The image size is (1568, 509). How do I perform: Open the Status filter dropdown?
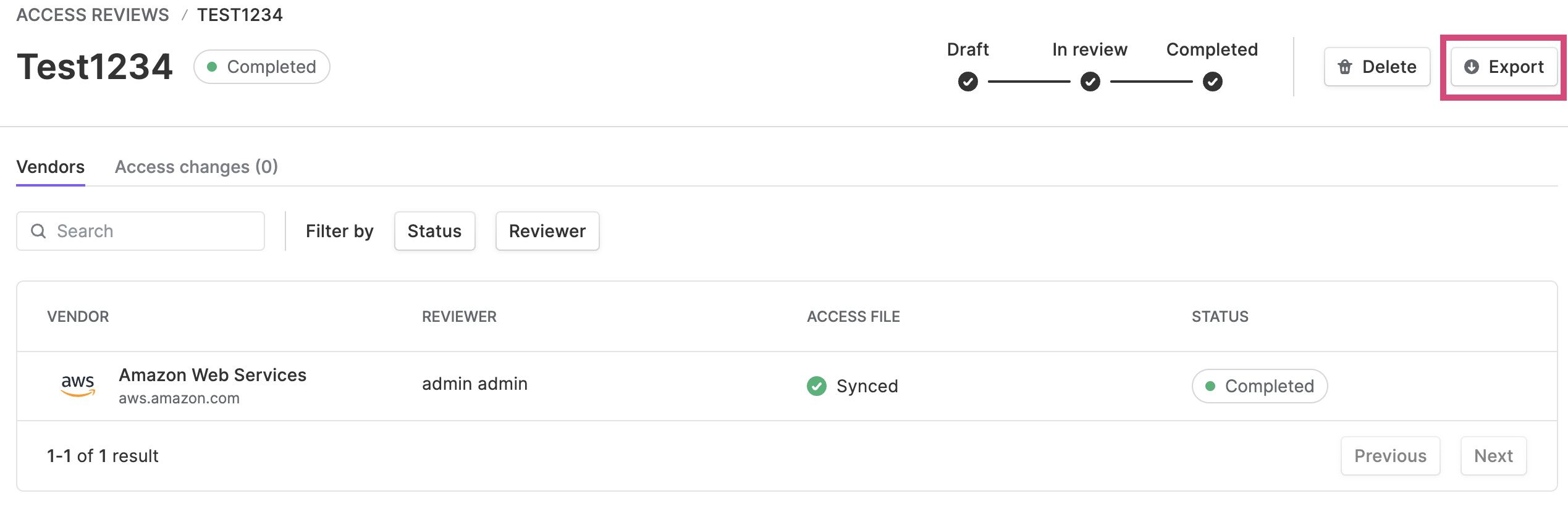tap(435, 231)
